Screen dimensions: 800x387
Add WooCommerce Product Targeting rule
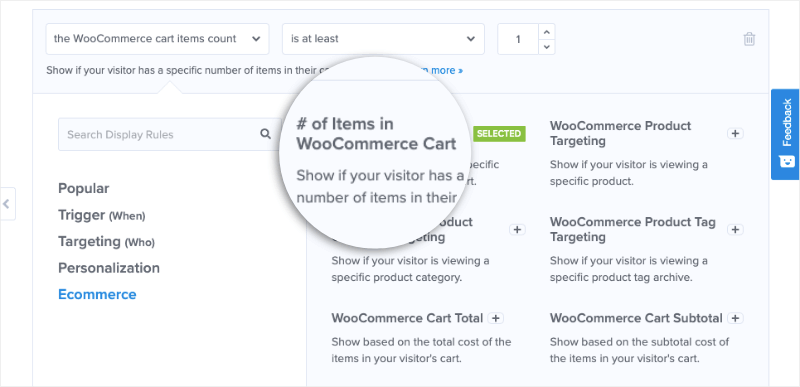click(735, 133)
